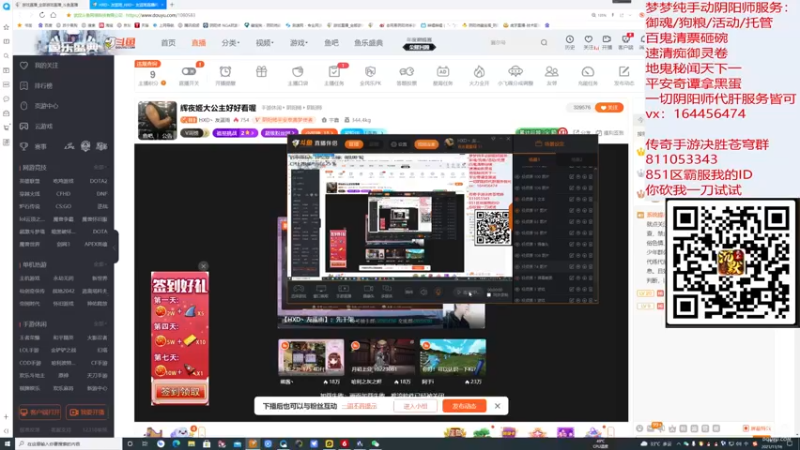Screen dimensions: 800x450
Task: Click 我要开播 button in sidebar
Action: tap(87, 412)
